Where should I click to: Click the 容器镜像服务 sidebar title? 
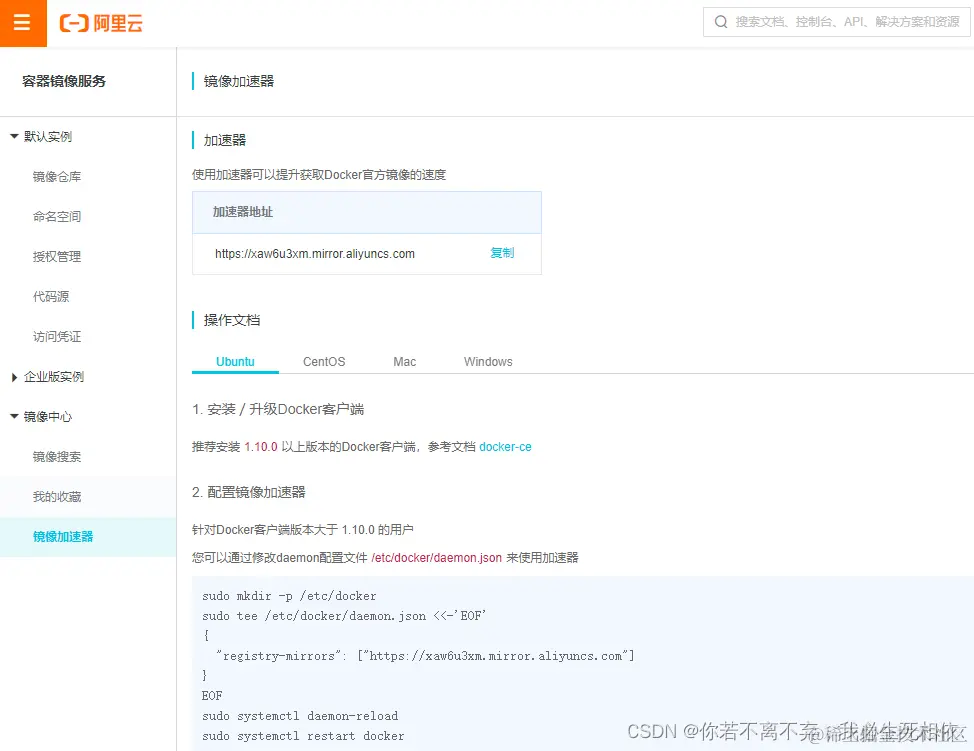click(64, 81)
